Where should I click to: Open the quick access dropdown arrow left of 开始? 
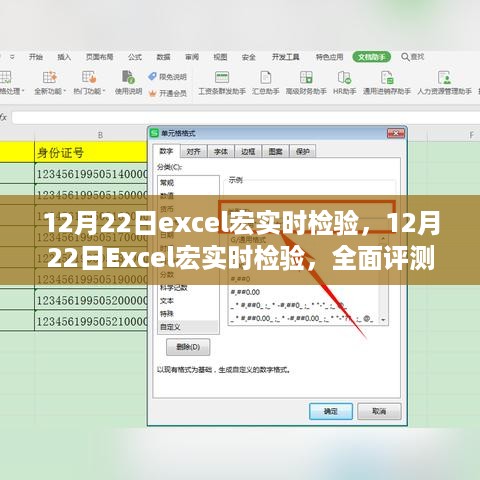click(x=12, y=57)
